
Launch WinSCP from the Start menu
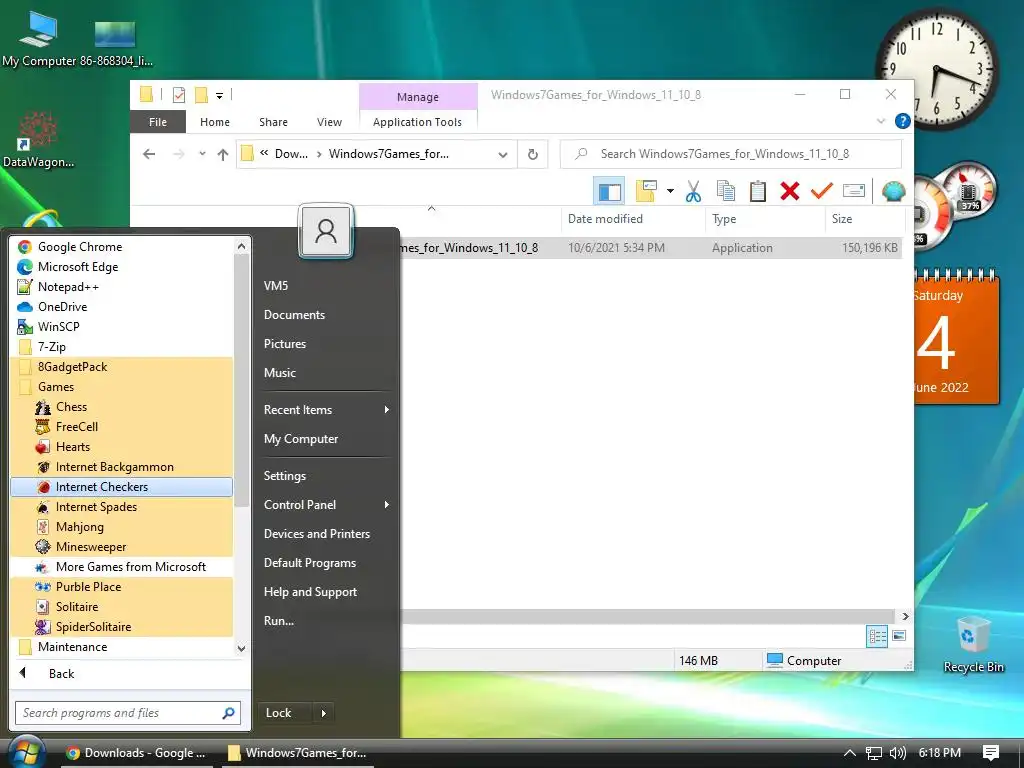pos(121,327)
